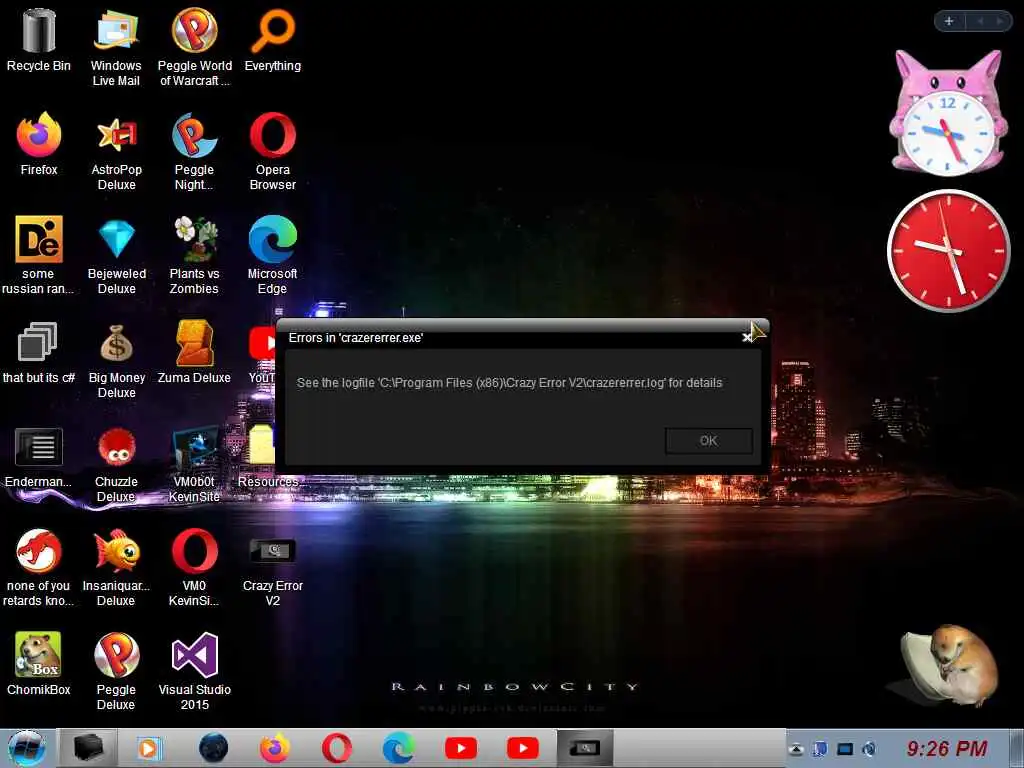Show hidden system tray icons
Screen dimensions: 1024x768
coord(796,750)
